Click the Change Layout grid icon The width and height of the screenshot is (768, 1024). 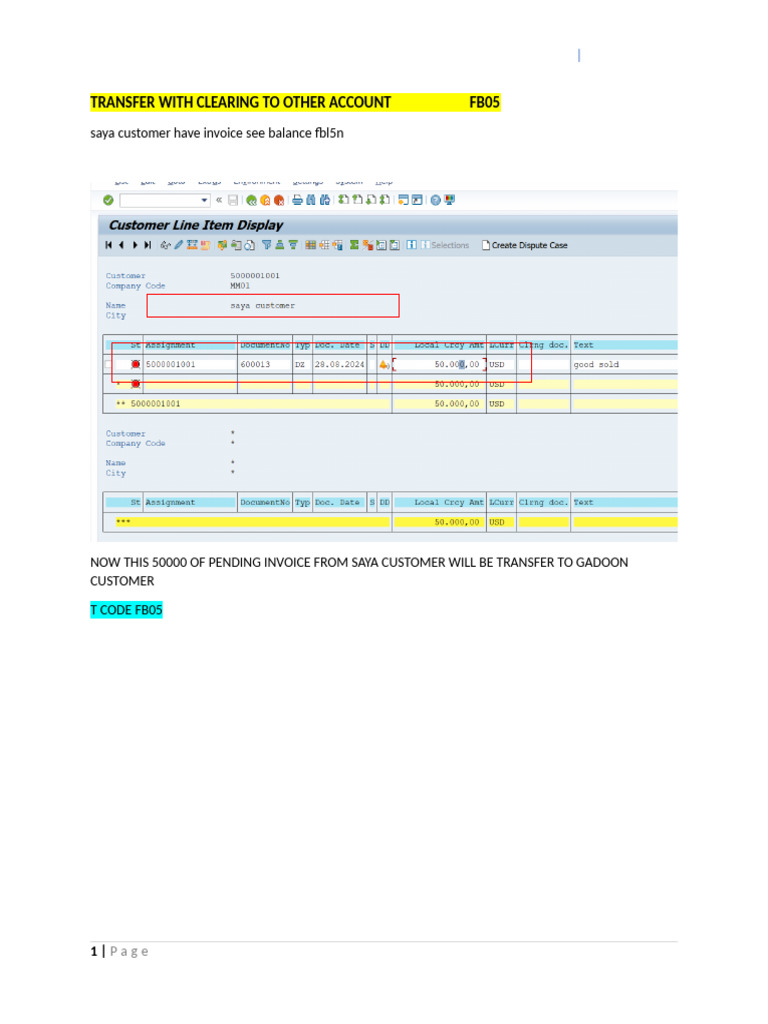[x=311, y=245]
